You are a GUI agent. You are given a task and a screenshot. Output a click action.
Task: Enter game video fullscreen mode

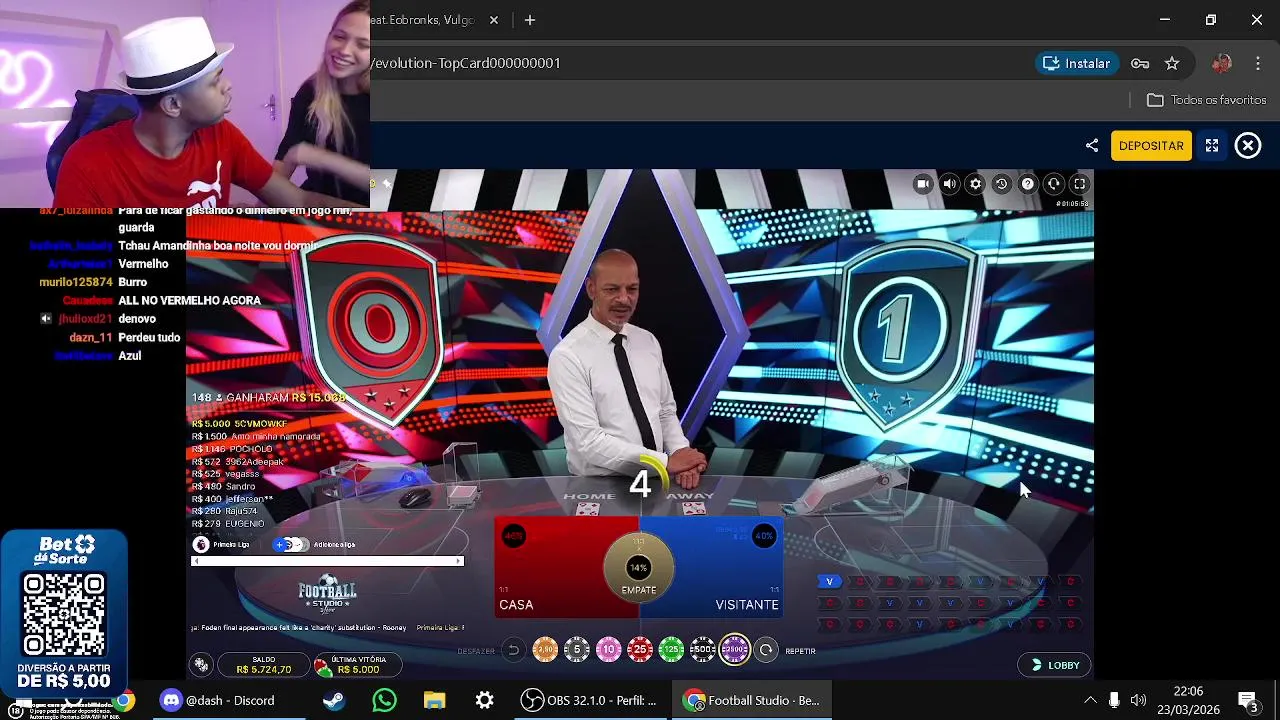1079,184
